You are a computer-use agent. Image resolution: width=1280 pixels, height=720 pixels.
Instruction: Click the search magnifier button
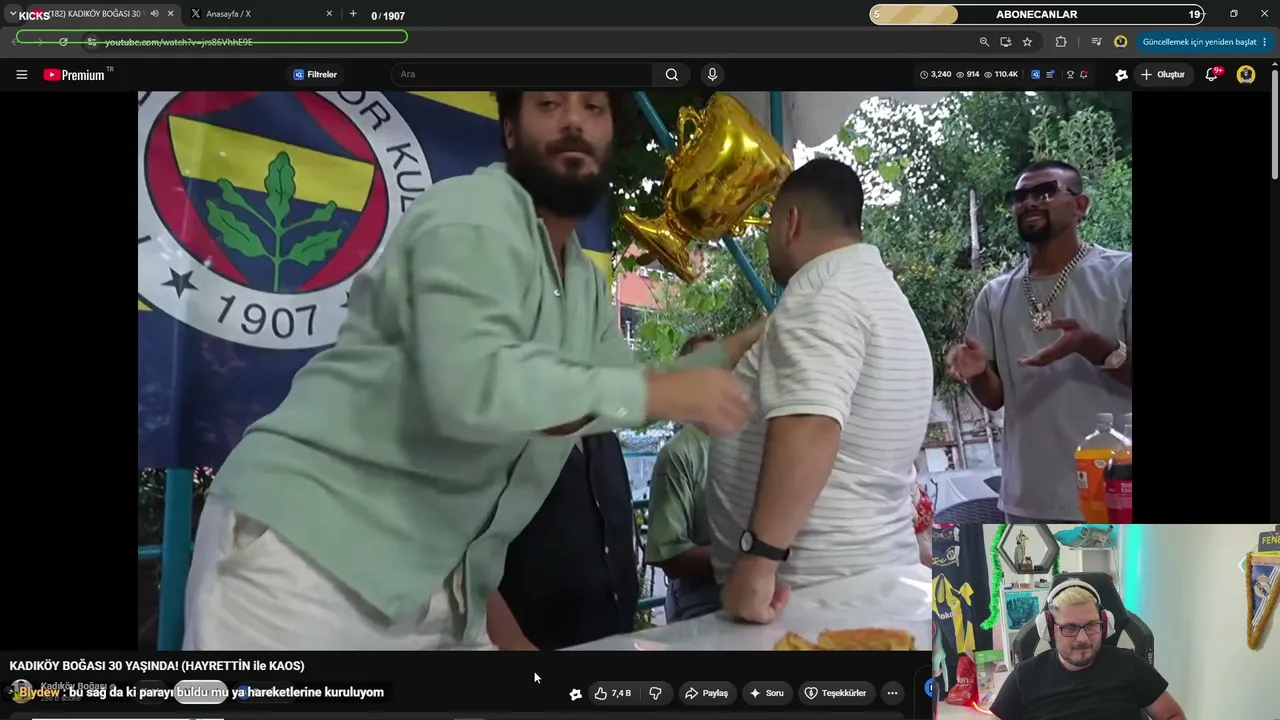click(672, 75)
